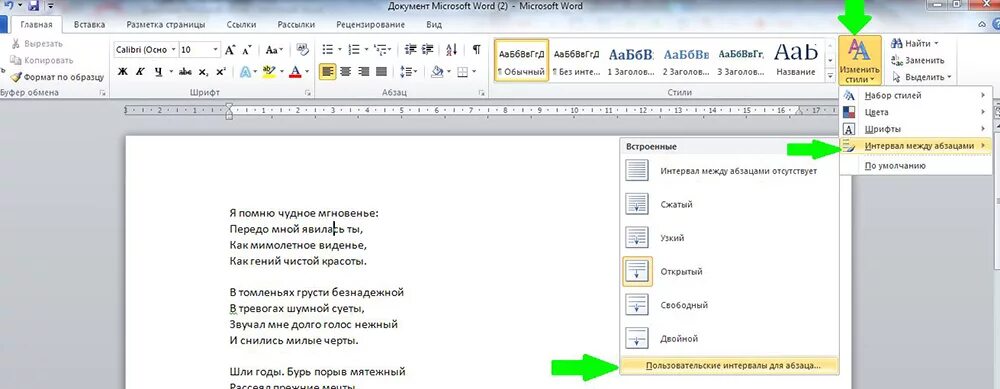Screen dimensions: 1000x389
Task: Open shading fill color bucket
Action: 440,72
